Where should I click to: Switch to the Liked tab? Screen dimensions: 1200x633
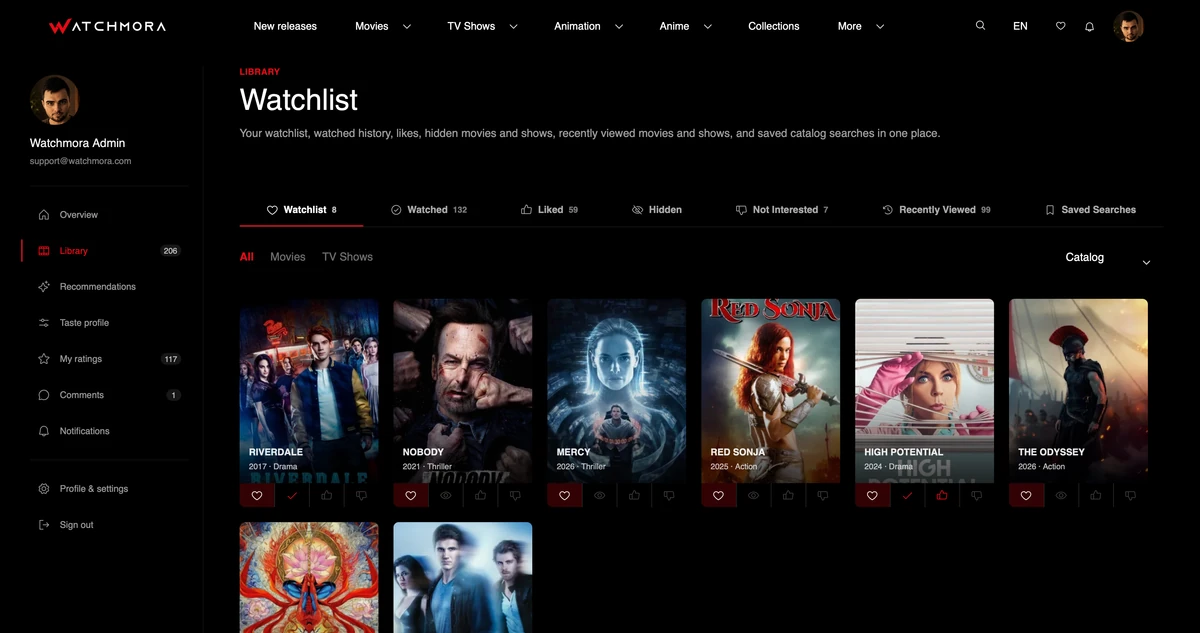point(549,210)
